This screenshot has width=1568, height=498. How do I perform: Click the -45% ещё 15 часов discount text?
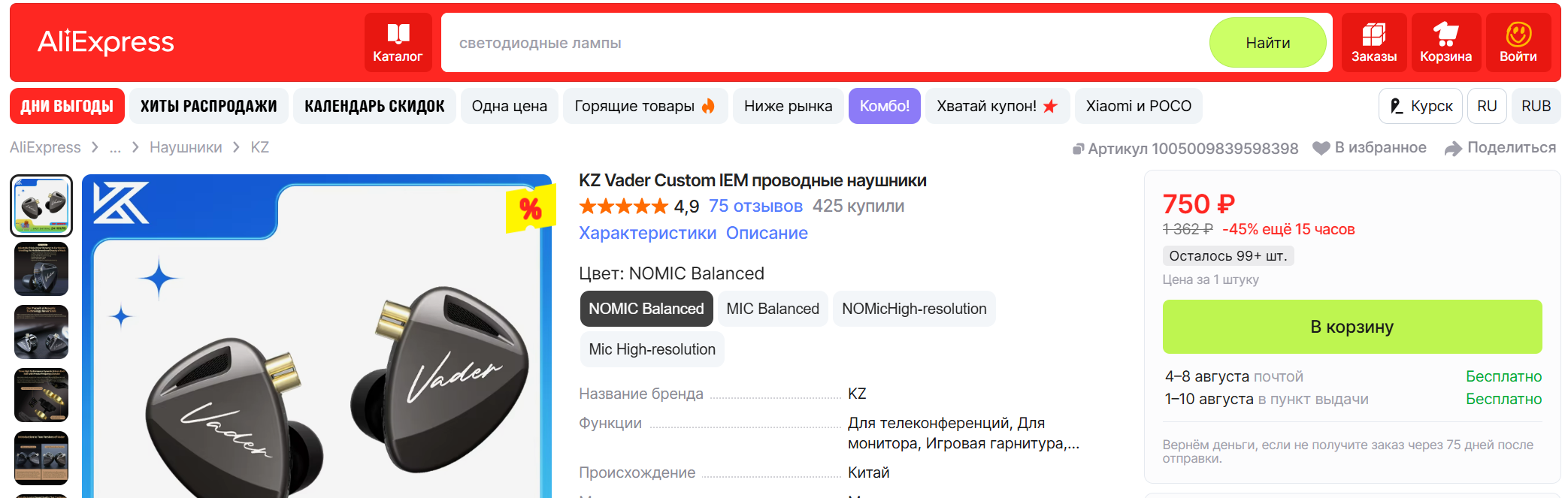pyautogui.click(x=1288, y=229)
